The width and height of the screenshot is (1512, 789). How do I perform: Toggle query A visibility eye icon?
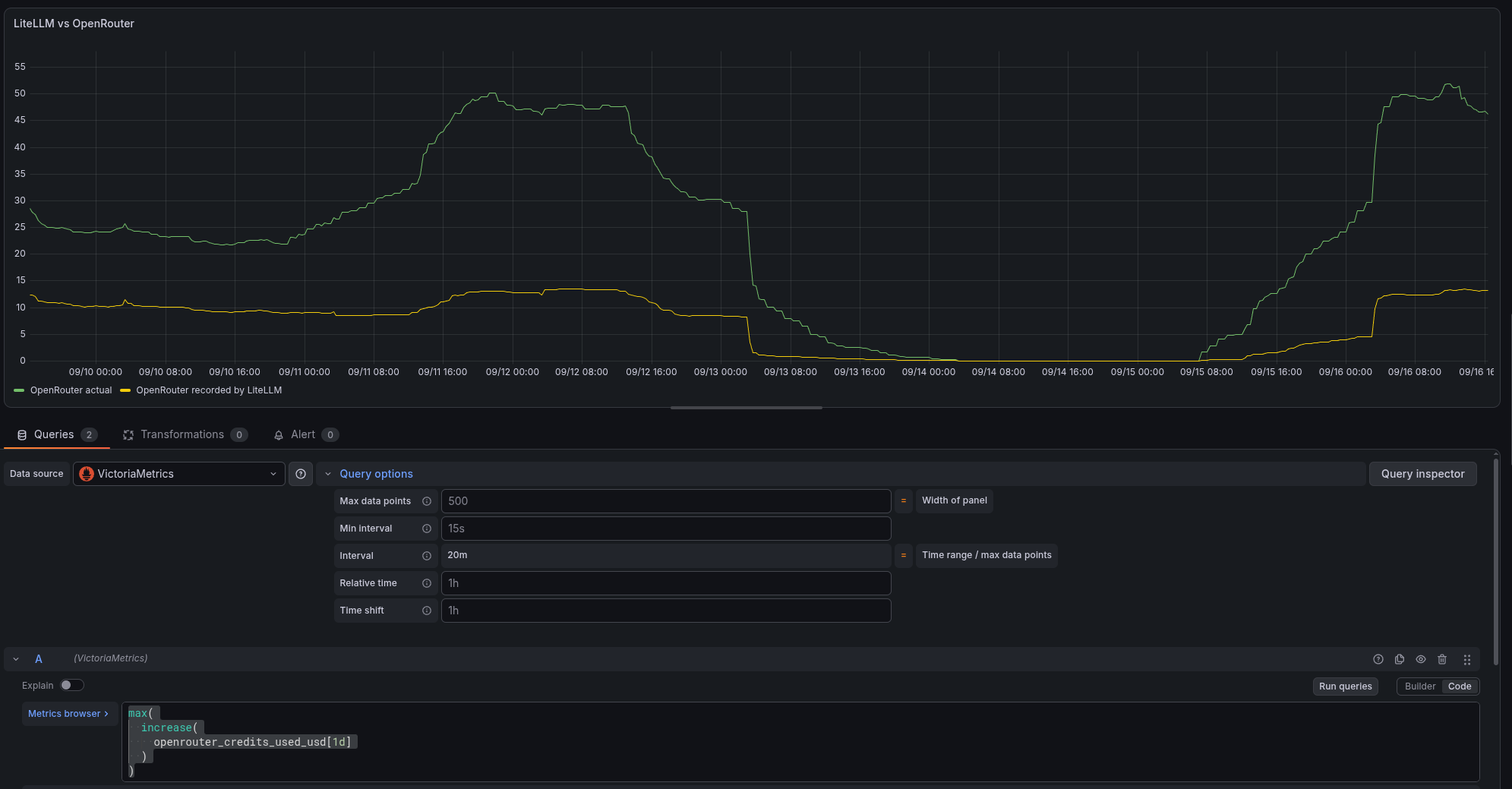[x=1421, y=659]
